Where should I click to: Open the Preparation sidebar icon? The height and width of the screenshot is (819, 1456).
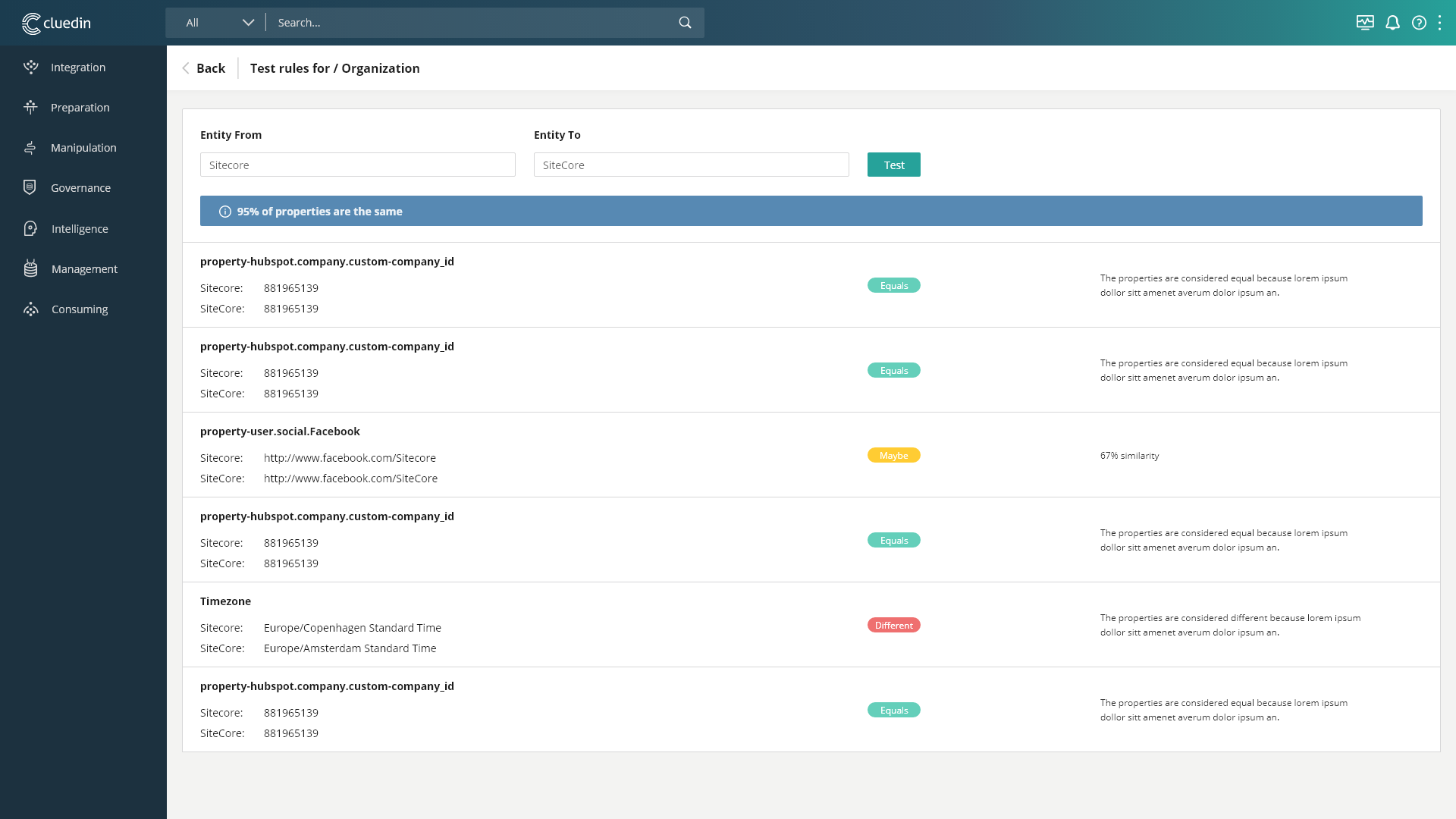pyautogui.click(x=30, y=107)
